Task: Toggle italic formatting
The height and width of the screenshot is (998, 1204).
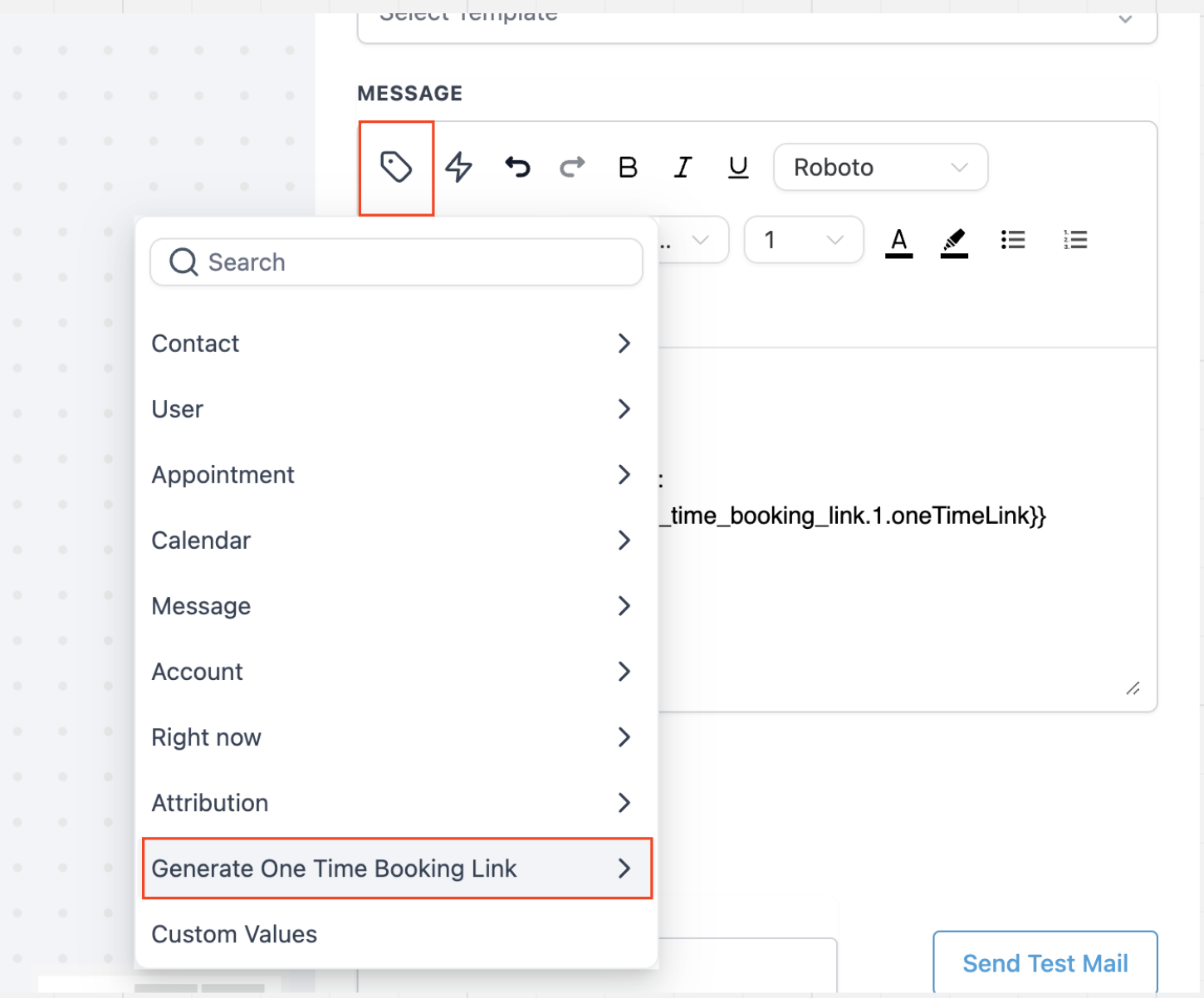Action: (683, 168)
